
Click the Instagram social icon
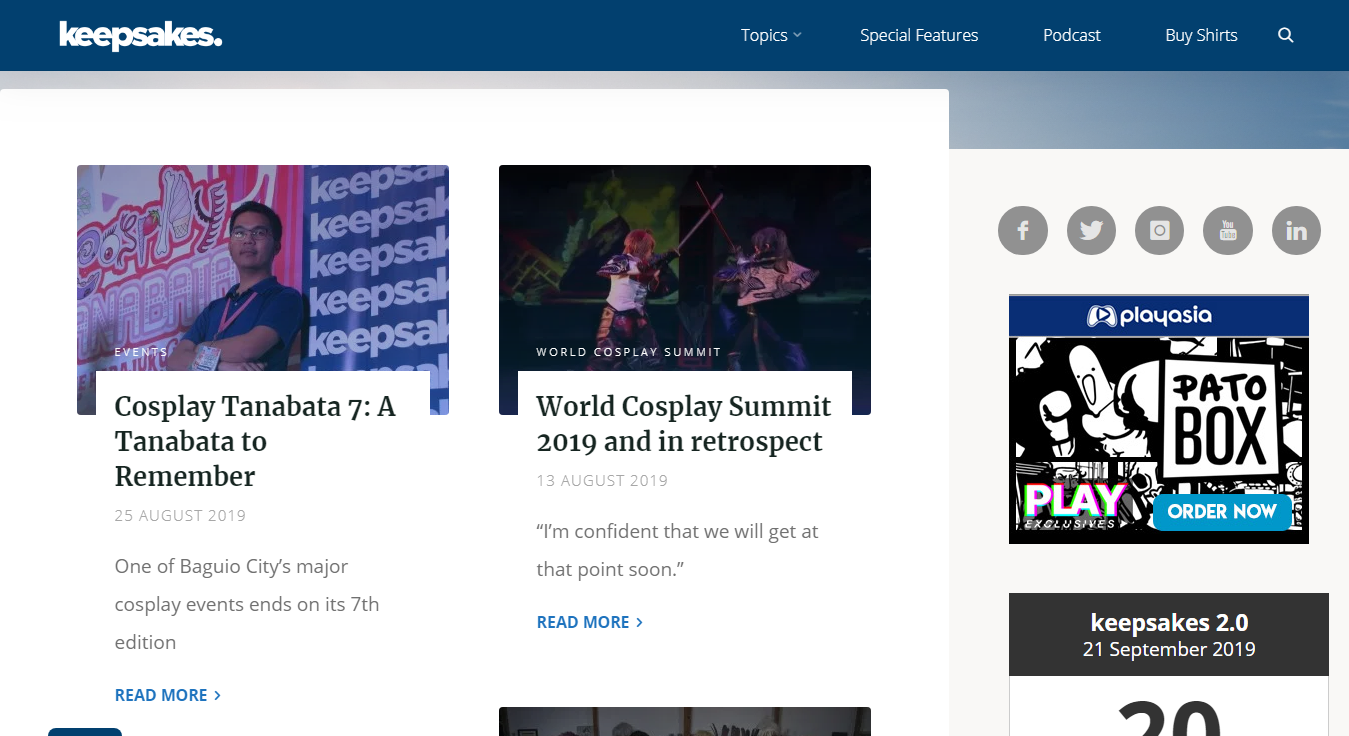1159,231
